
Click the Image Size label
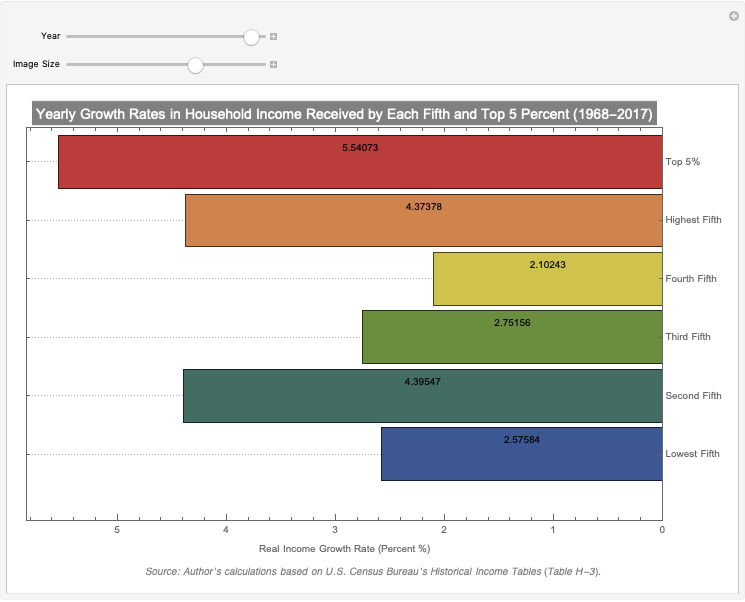click(x=36, y=64)
